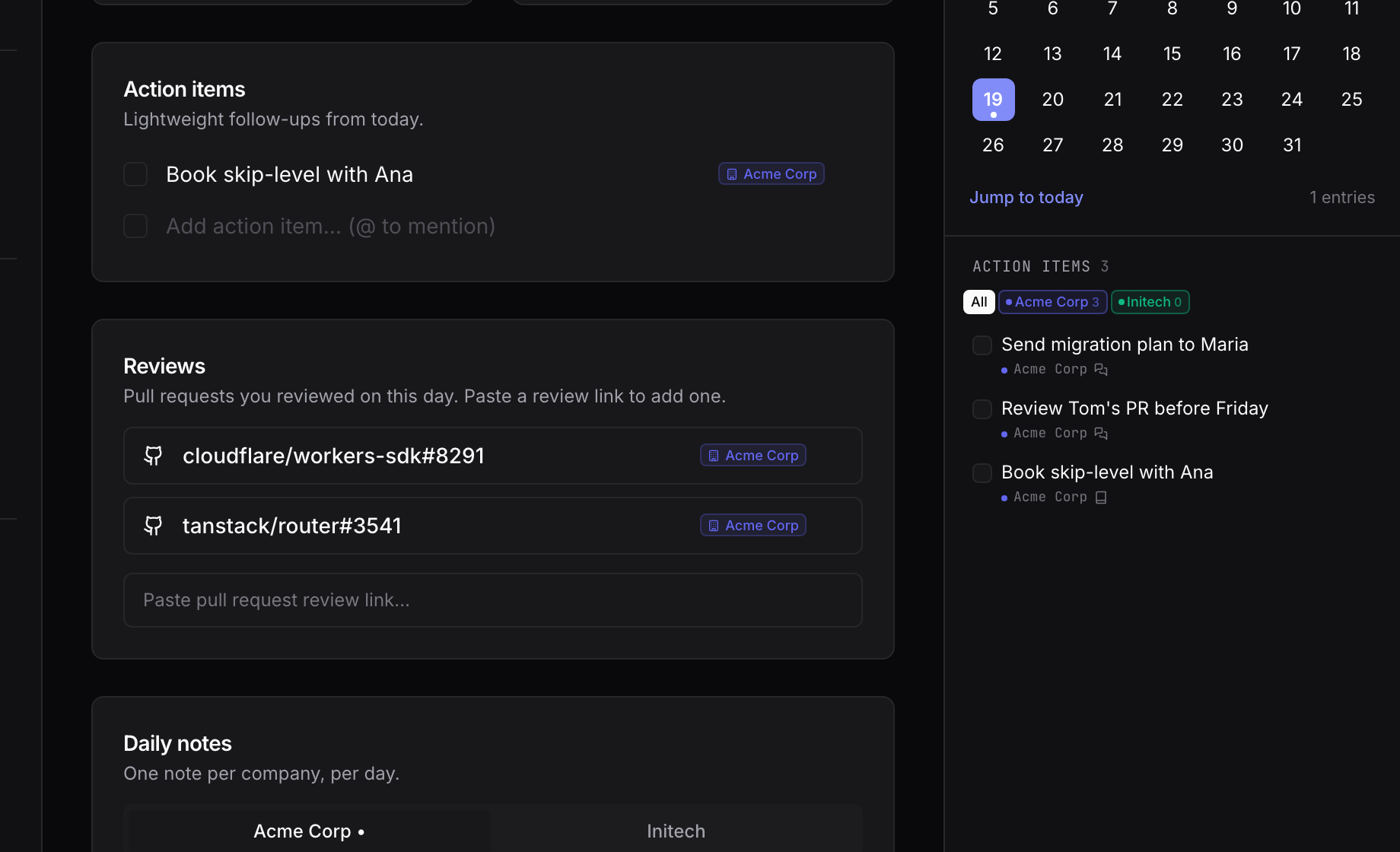Focus Paste pull request review link field
The image size is (1400, 852).
coord(493,600)
